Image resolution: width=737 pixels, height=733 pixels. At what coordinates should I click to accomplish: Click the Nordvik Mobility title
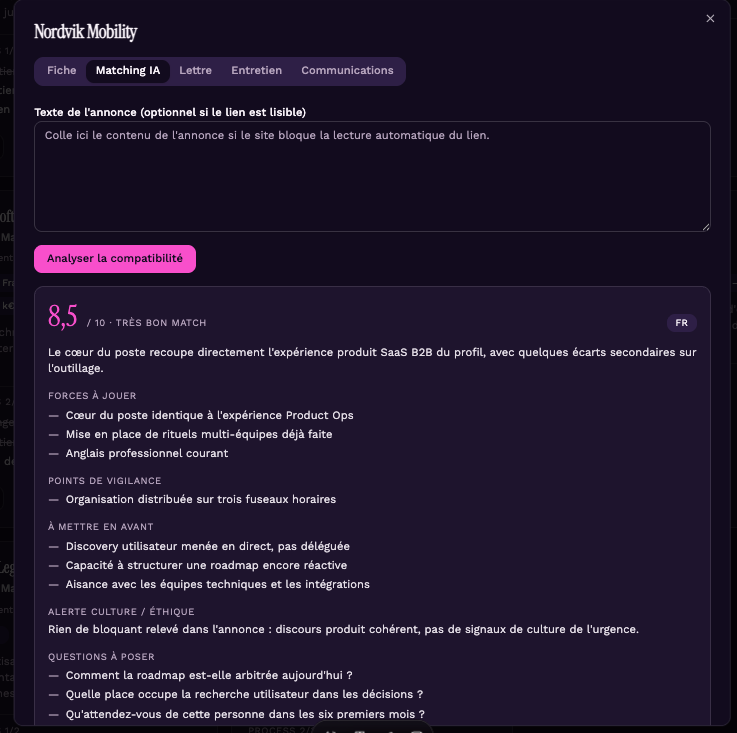point(86,32)
